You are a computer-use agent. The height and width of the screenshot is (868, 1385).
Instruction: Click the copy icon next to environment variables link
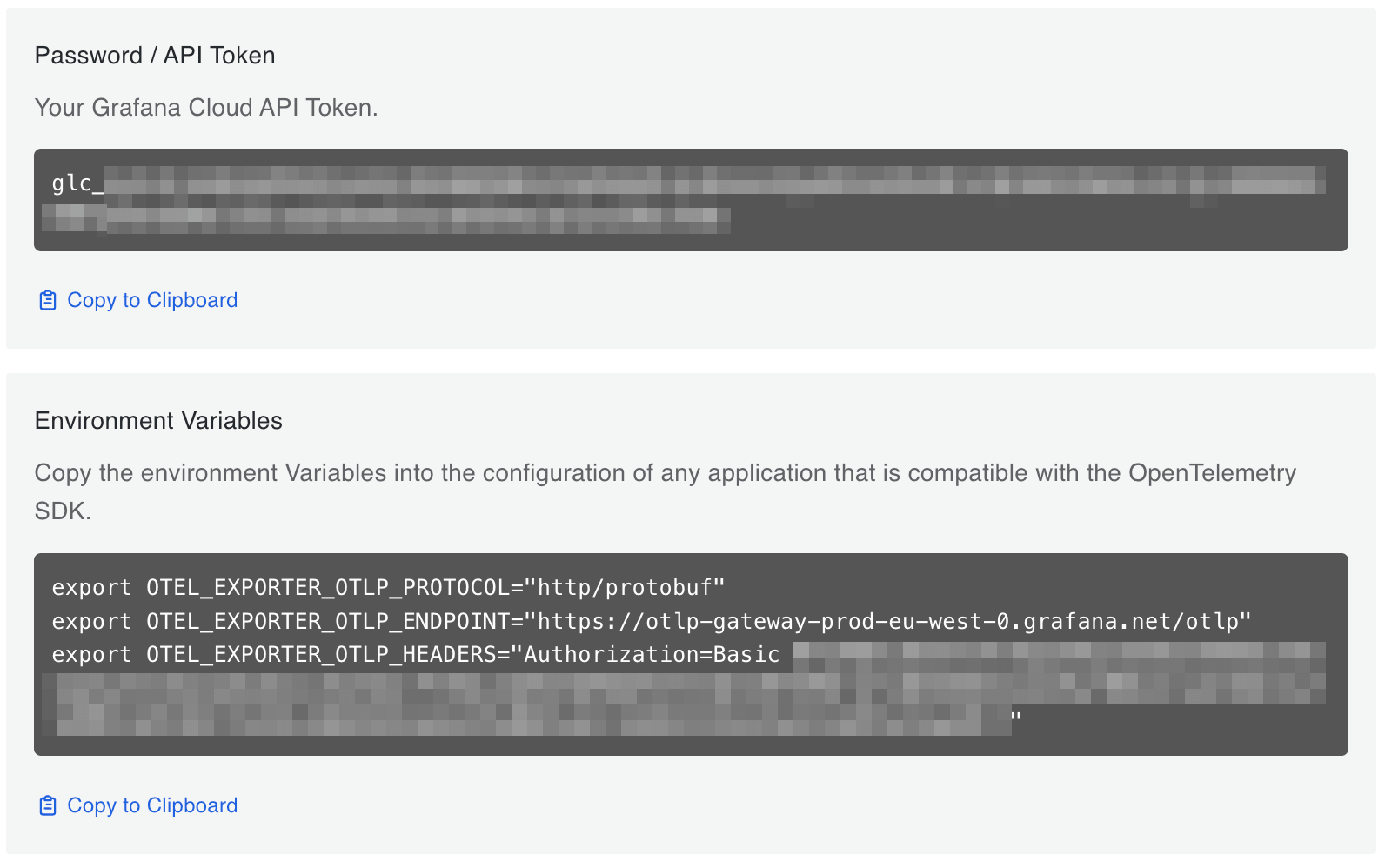point(48,805)
